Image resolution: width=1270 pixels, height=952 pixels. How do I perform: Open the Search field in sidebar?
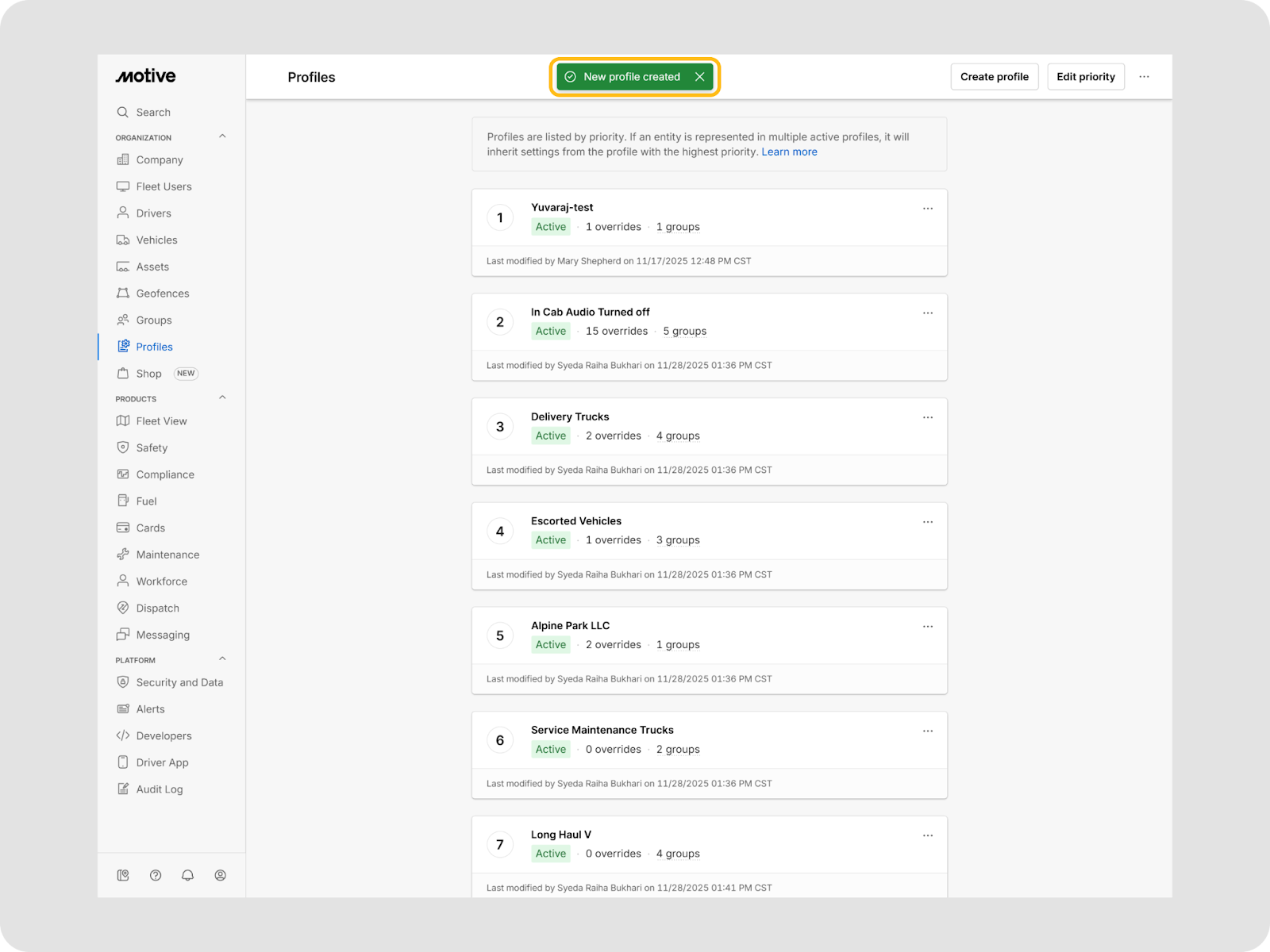pyautogui.click(x=153, y=113)
